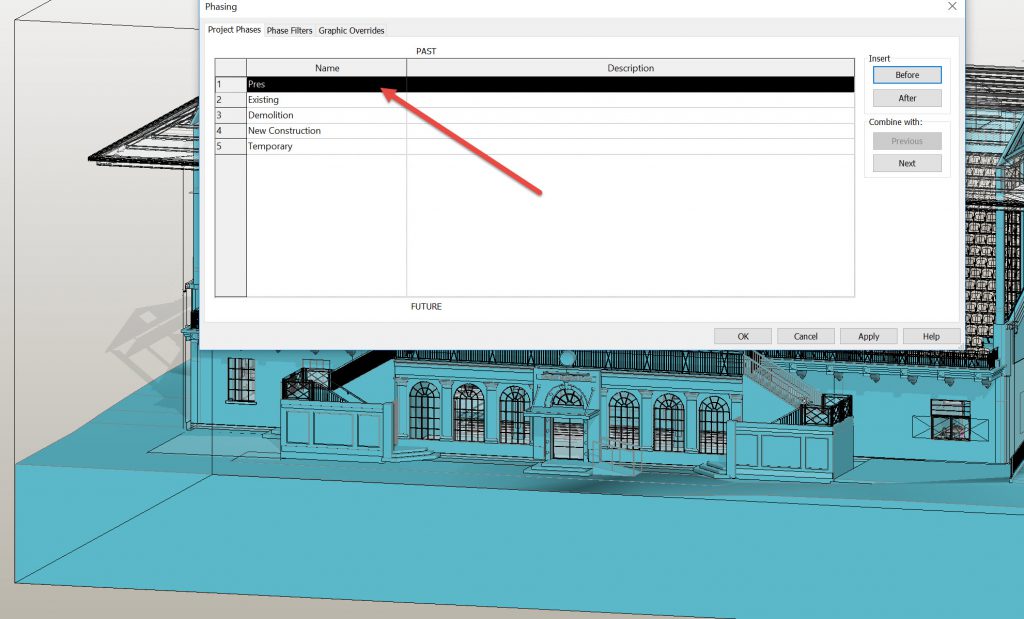The height and width of the screenshot is (619, 1024).
Task: Open the Phase Filters tab
Action: click(x=289, y=31)
